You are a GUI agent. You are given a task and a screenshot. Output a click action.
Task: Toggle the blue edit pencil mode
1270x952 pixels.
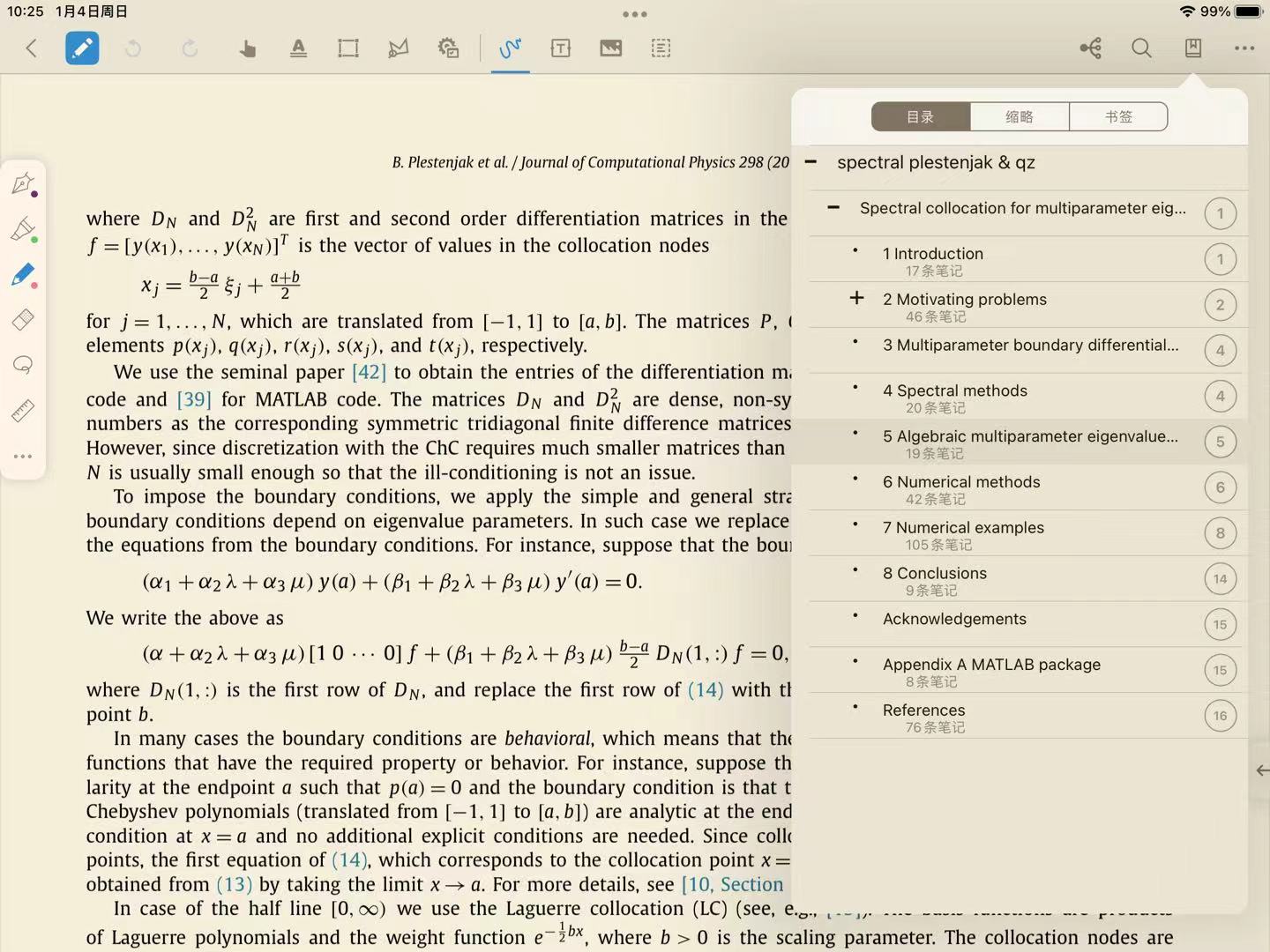[82, 48]
